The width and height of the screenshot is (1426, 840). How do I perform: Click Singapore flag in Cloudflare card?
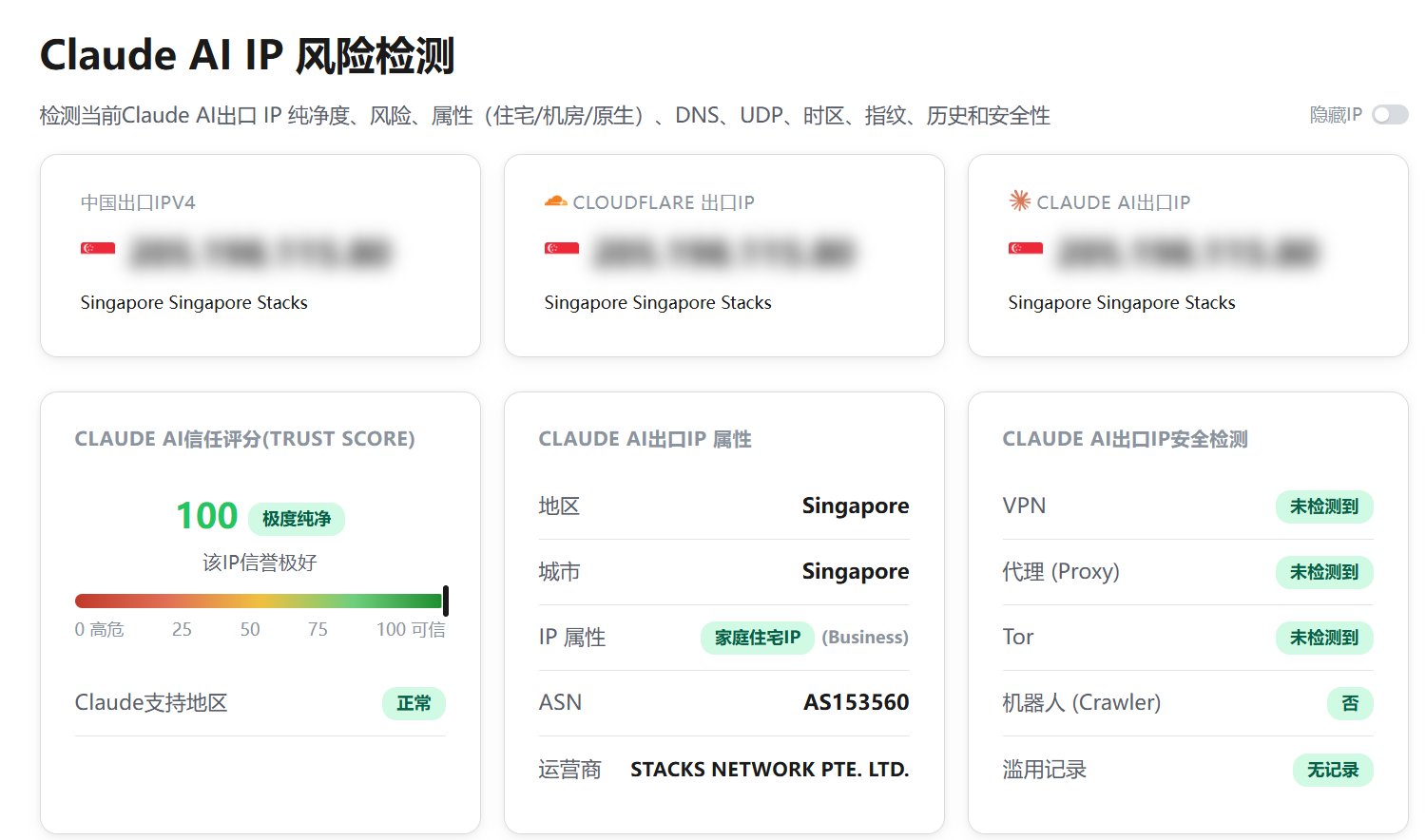562,249
